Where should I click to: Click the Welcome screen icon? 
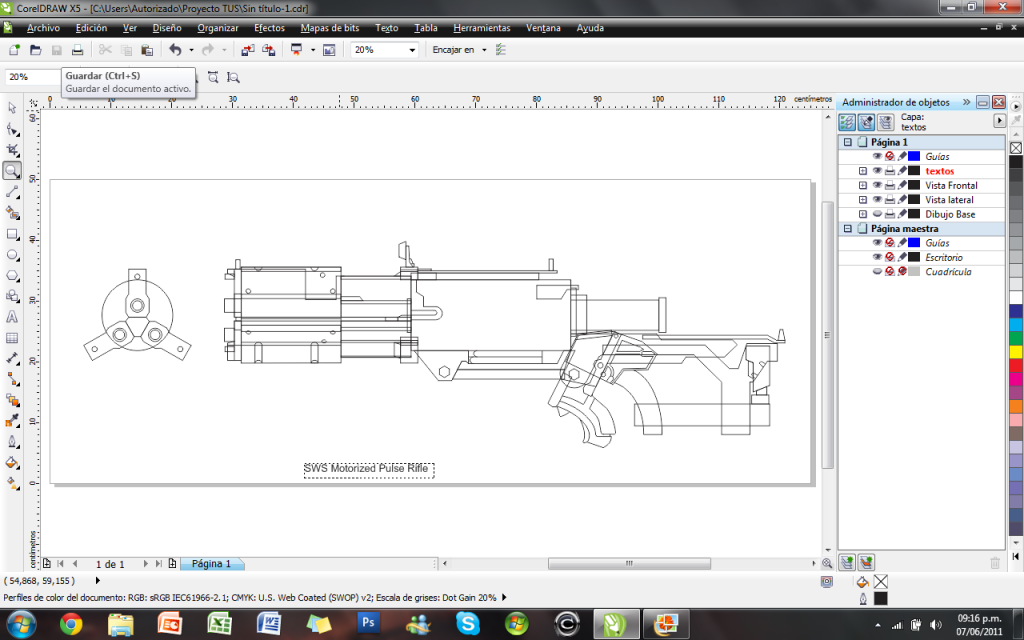329,50
